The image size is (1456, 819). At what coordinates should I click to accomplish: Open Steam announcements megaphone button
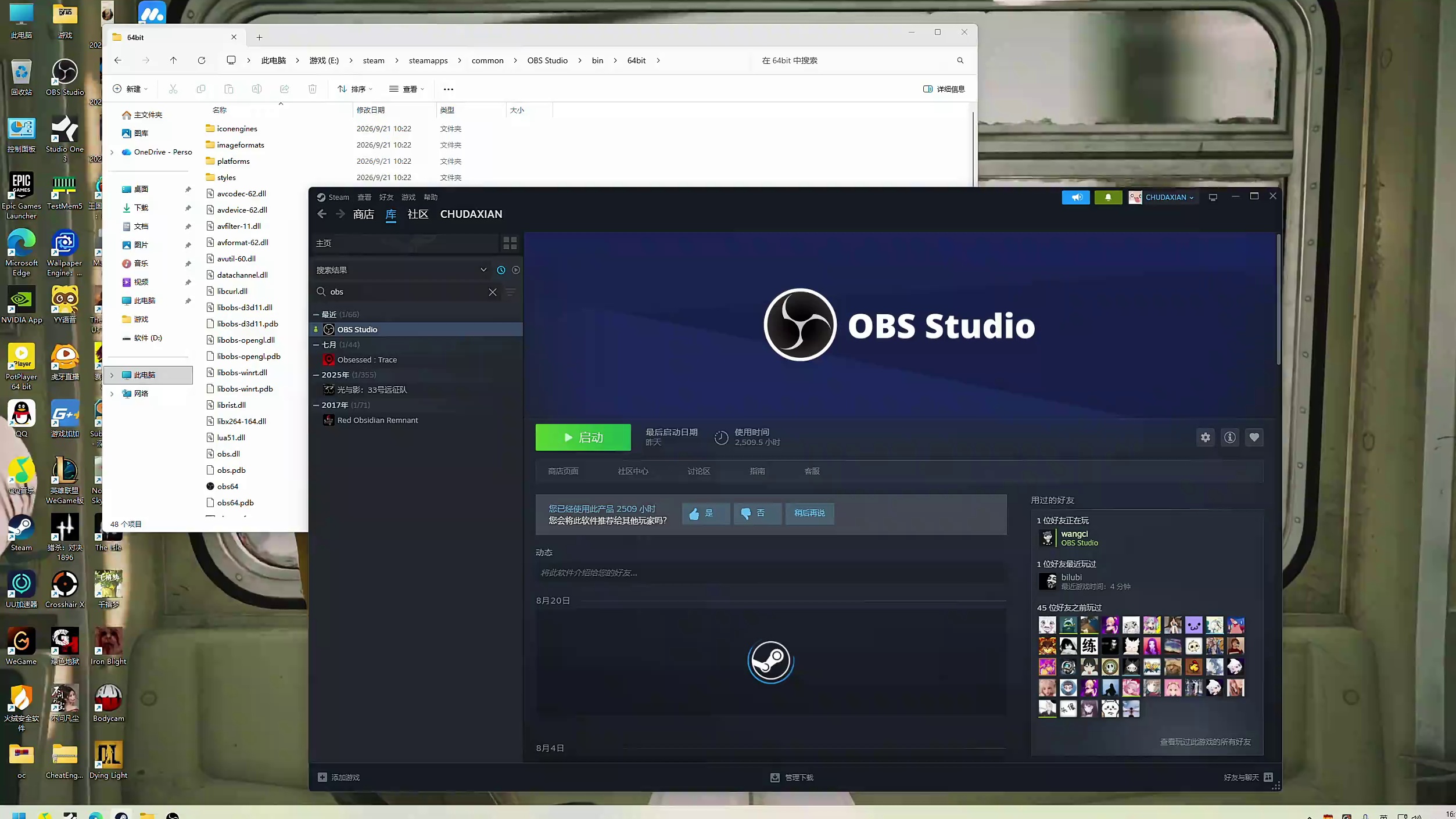(1075, 197)
